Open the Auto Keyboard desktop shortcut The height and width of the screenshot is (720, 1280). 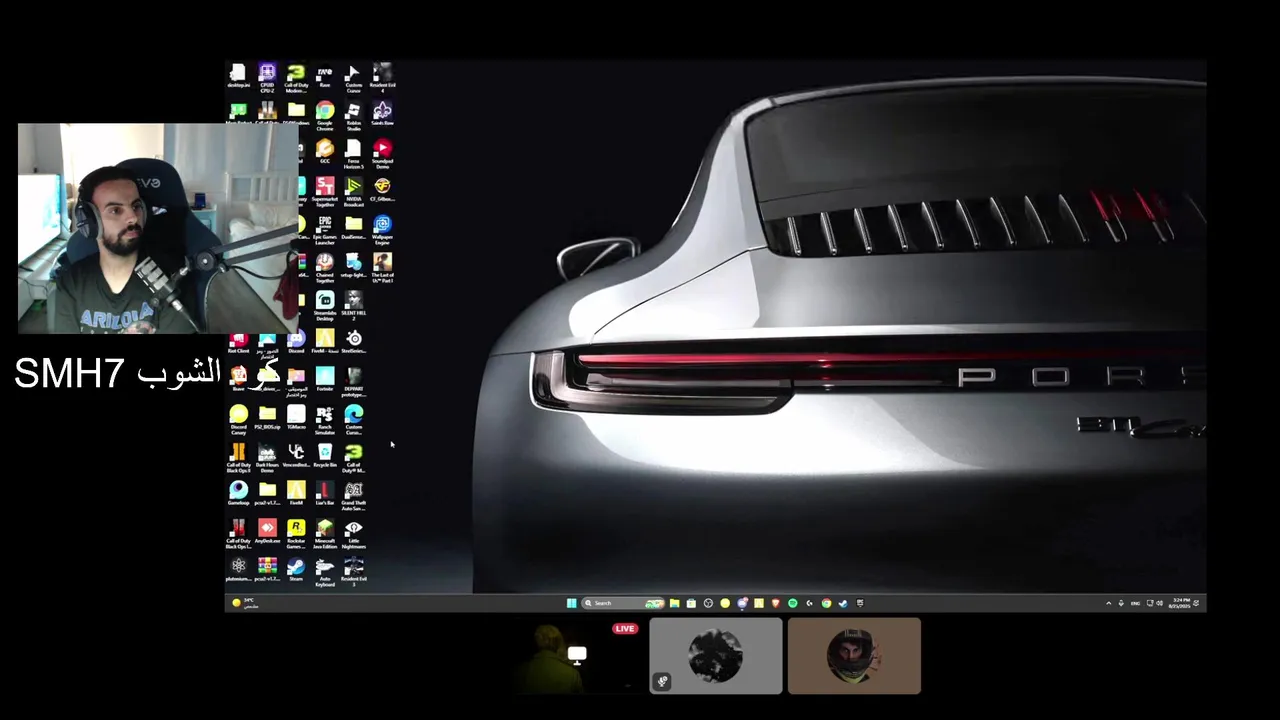325,573
